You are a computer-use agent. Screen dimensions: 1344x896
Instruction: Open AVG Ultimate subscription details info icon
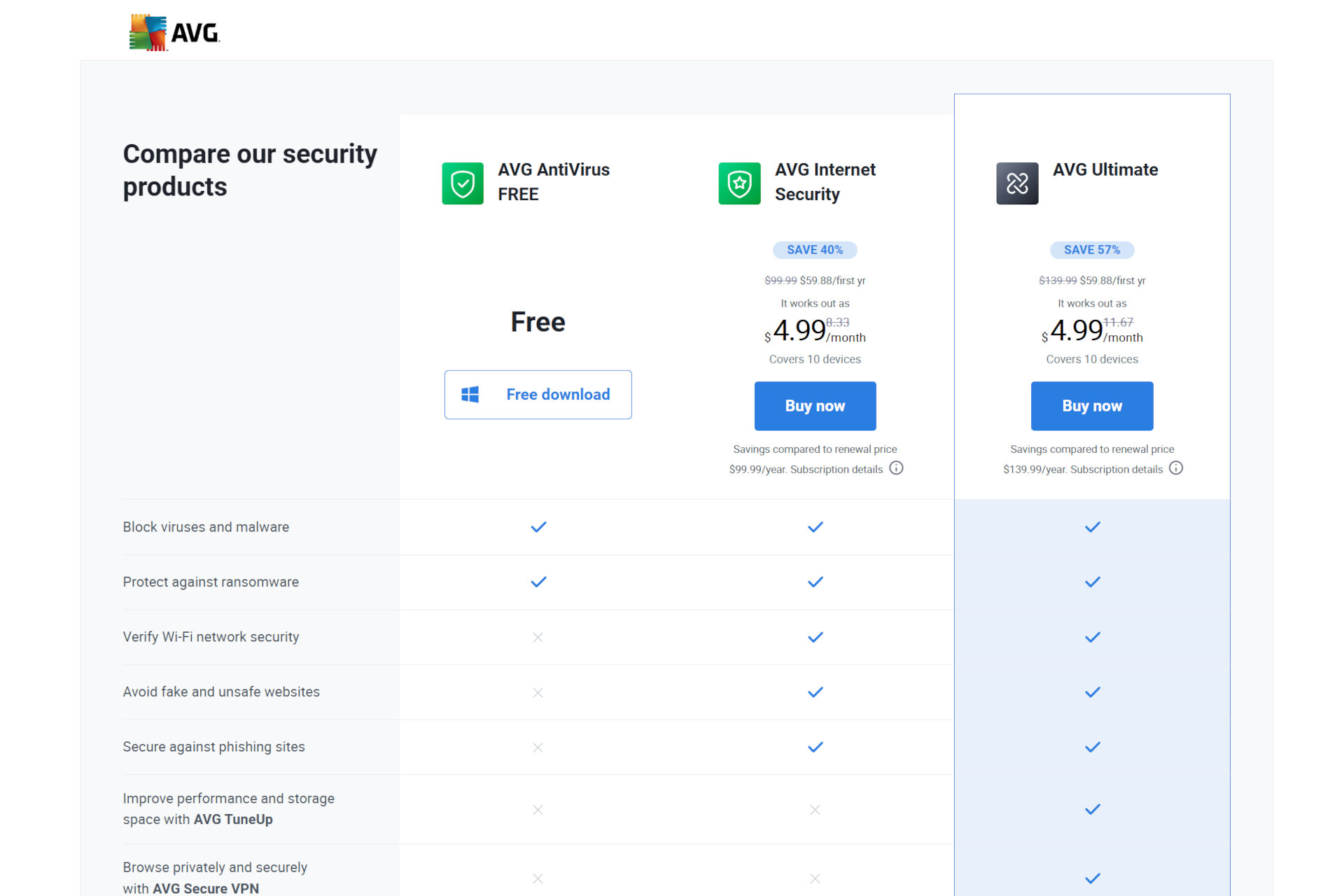click(1176, 468)
